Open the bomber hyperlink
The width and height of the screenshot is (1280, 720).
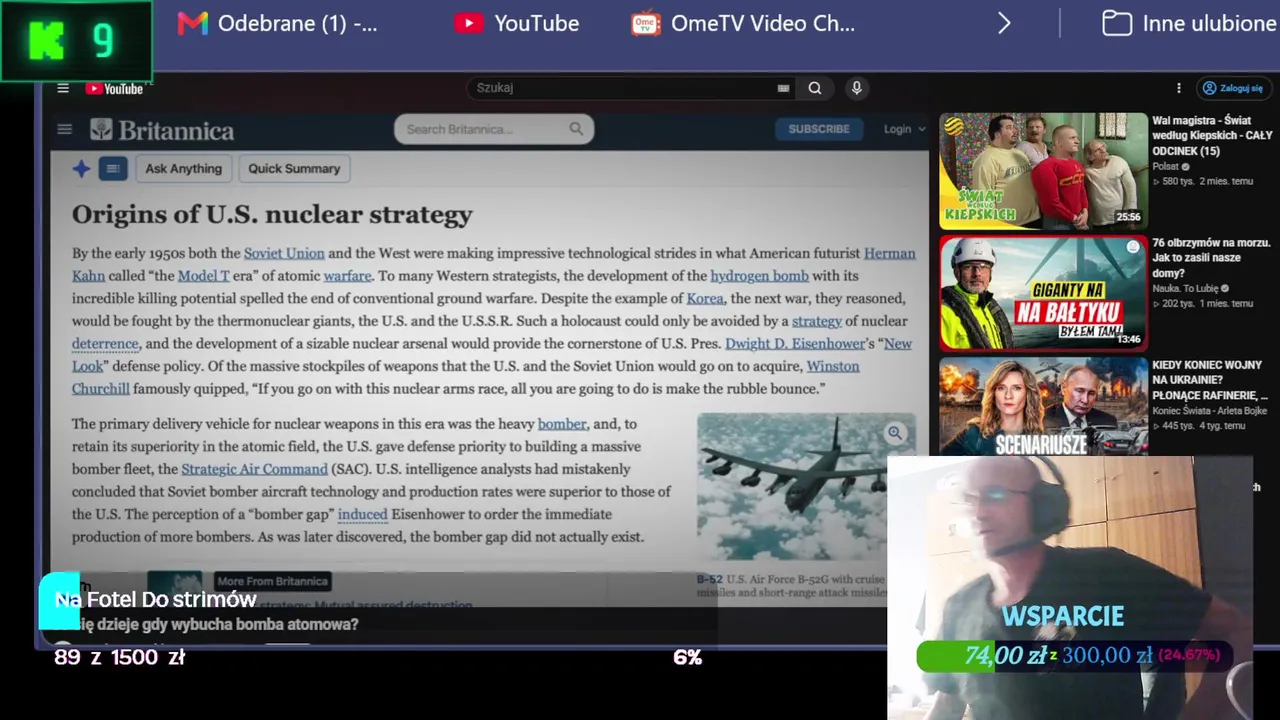click(x=562, y=424)
